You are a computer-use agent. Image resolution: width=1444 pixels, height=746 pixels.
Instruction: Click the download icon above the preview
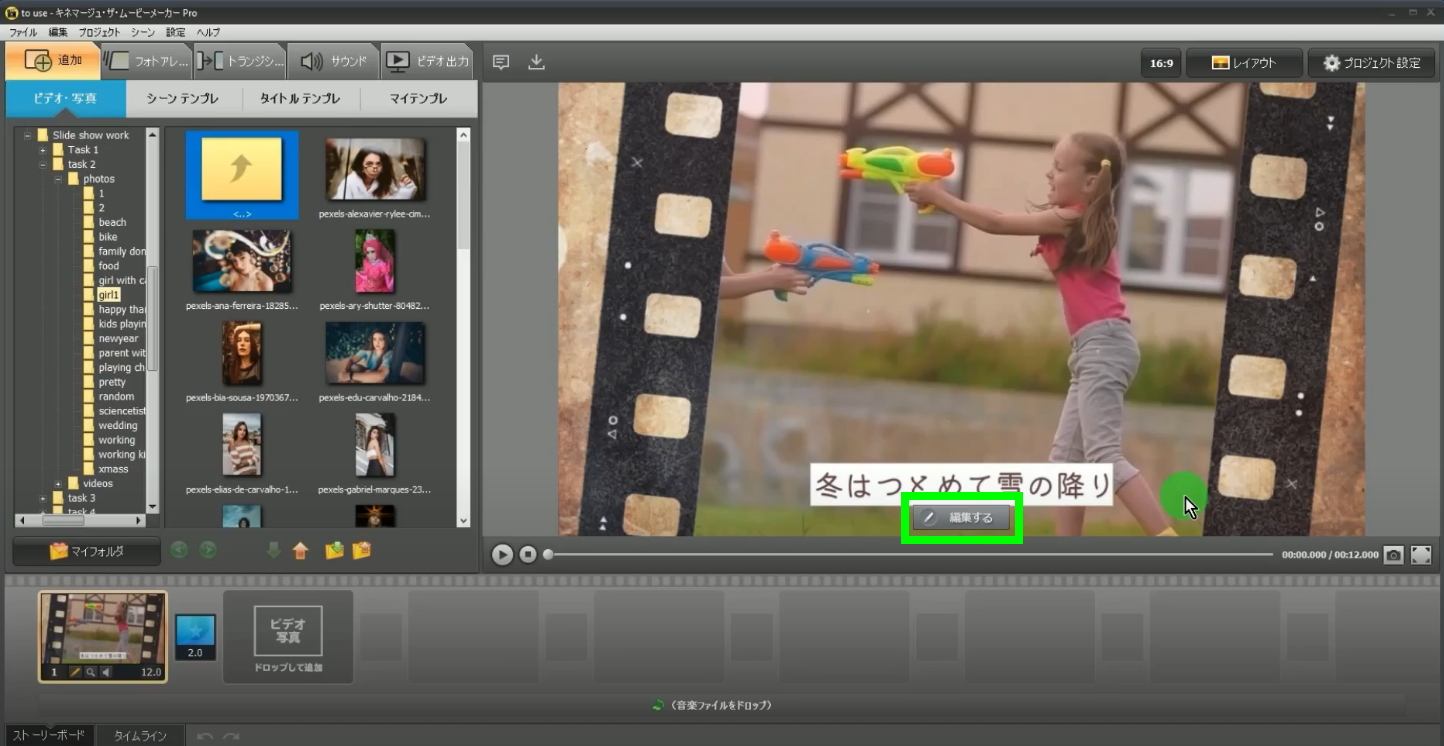coord(537,62)
